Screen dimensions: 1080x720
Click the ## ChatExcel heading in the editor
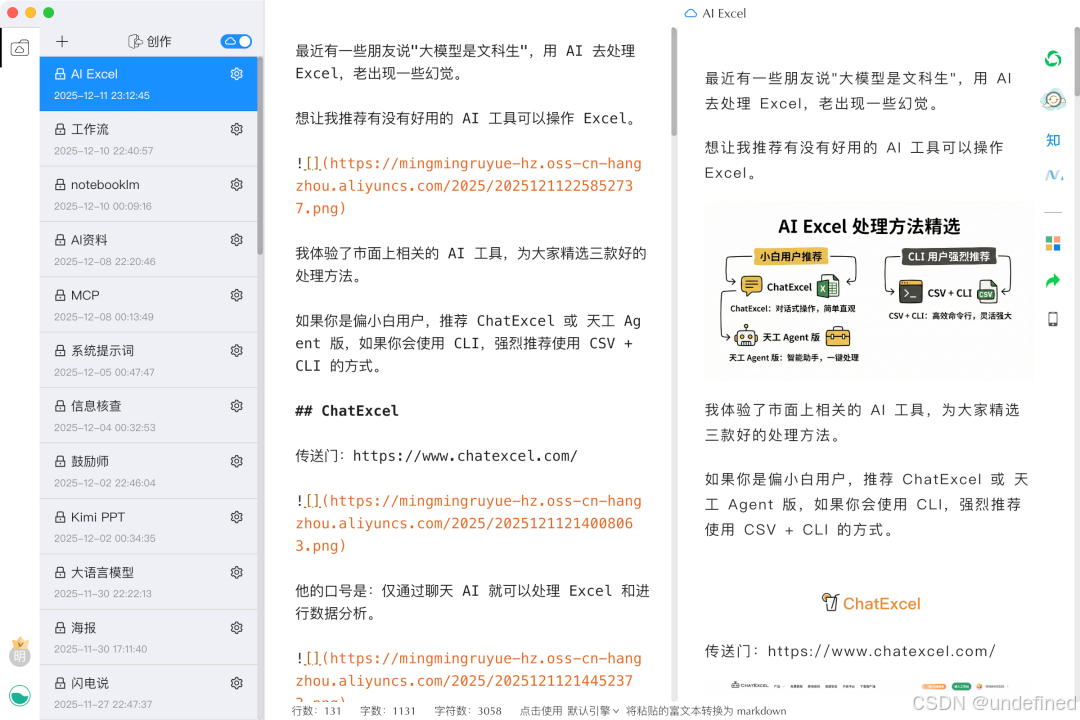(347, 411)
